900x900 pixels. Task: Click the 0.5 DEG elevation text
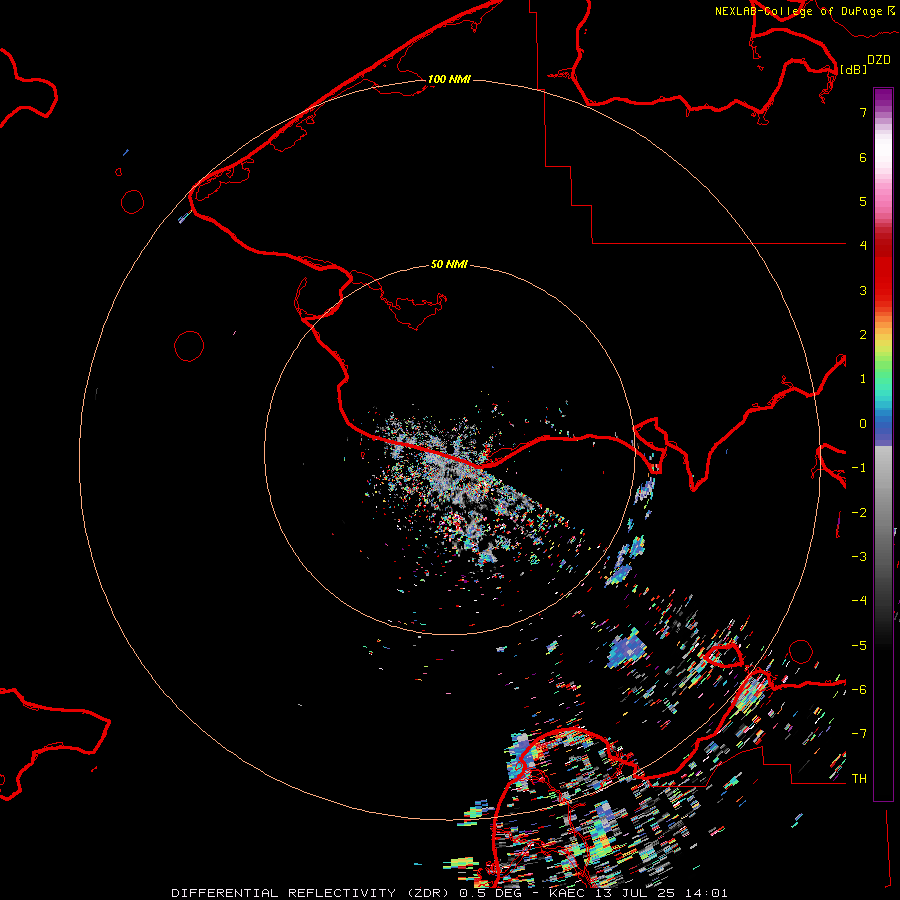tap(490, 893)
